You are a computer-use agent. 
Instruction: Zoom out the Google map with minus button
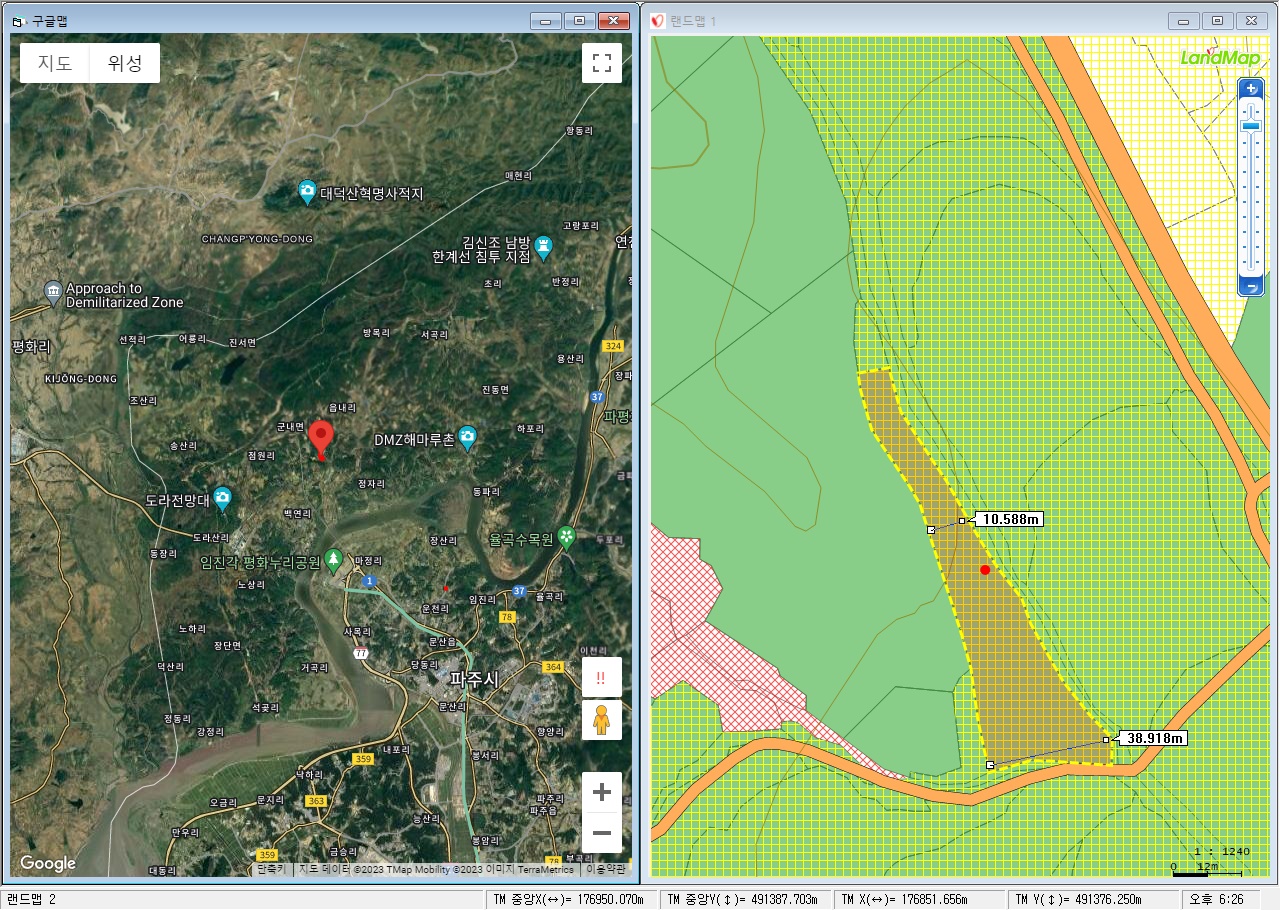point(602,832)
